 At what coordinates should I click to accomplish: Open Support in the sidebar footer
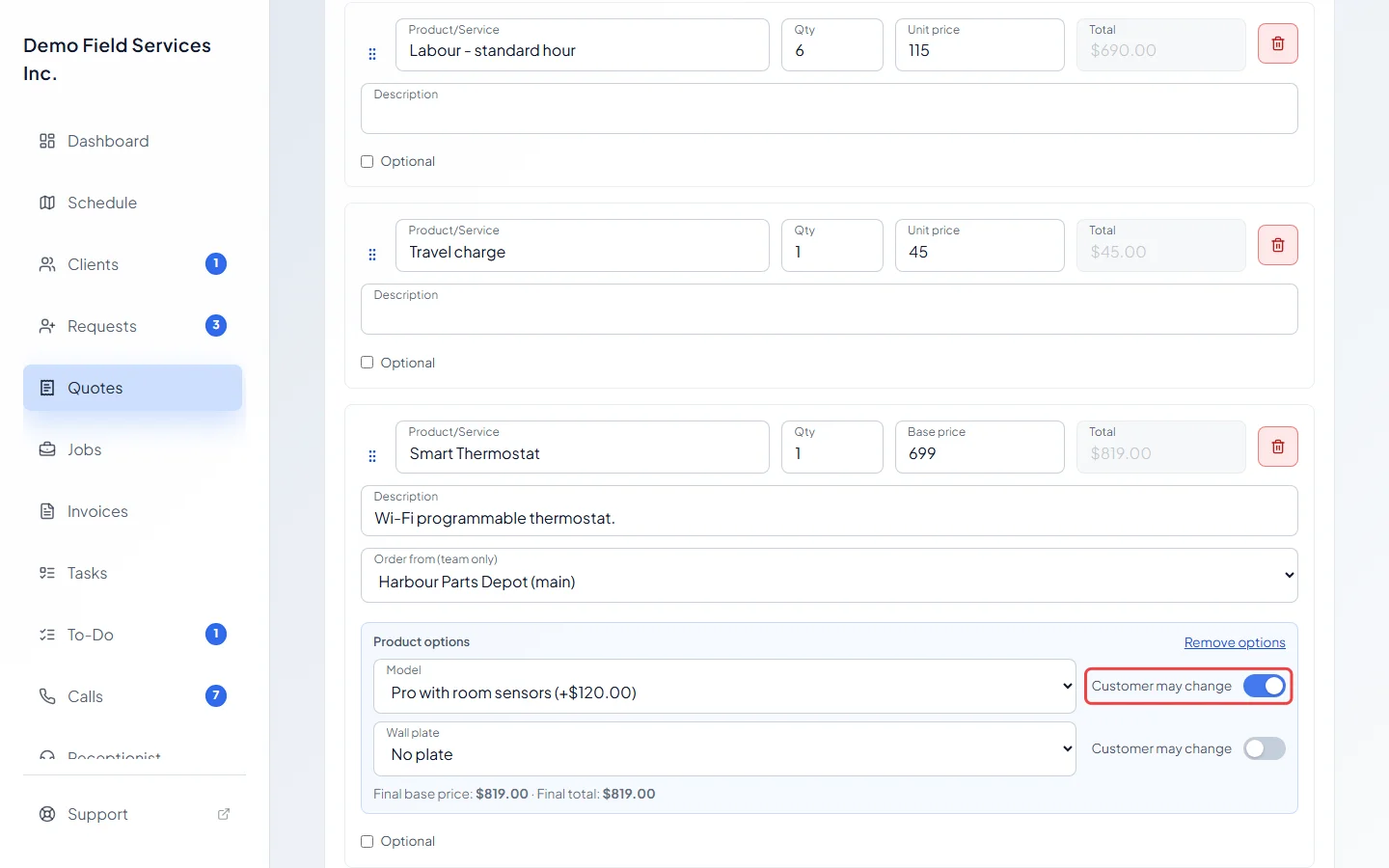click(x=133, y=814)
